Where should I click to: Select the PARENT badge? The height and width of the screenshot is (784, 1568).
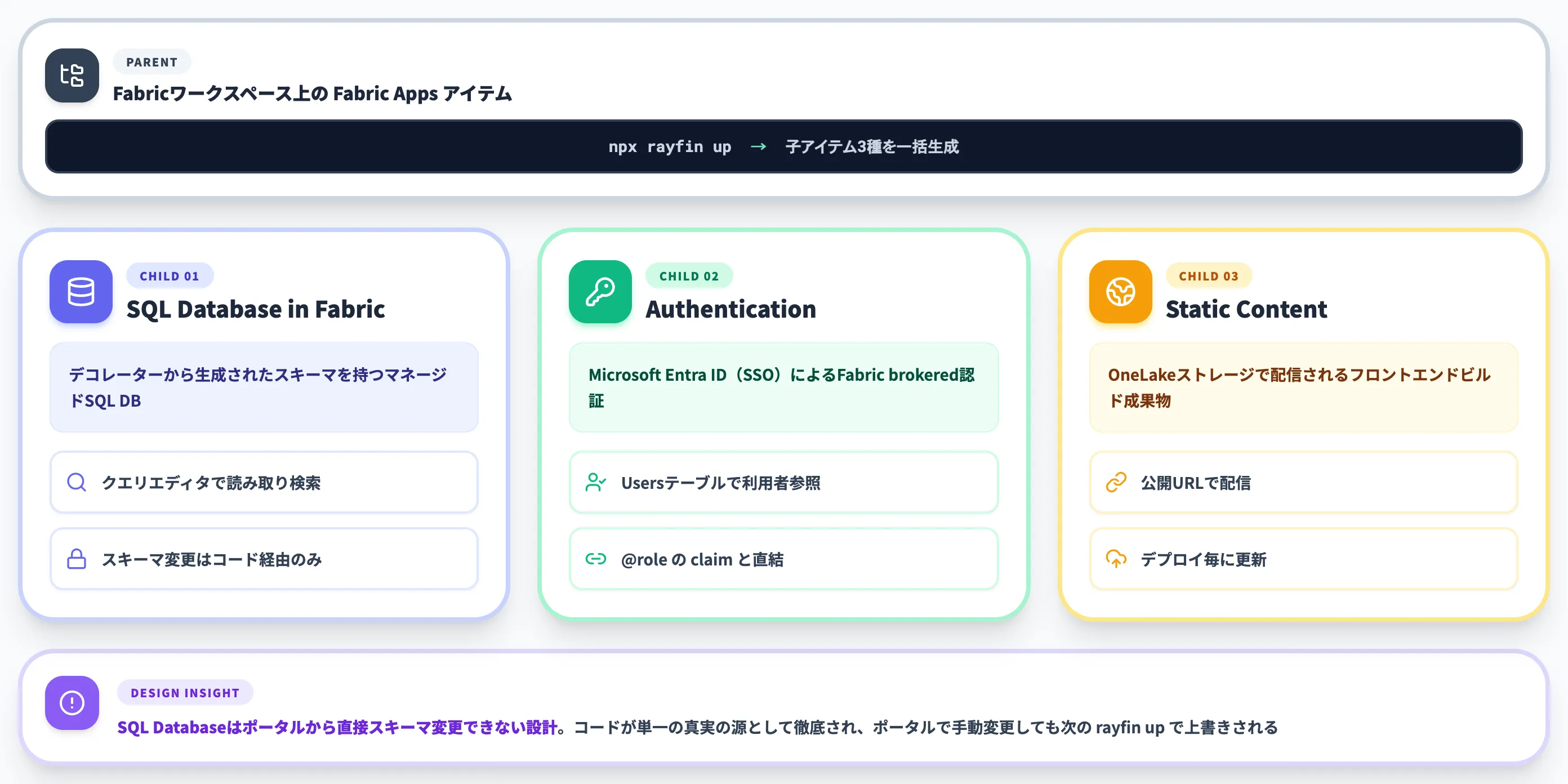coord(152,62)
